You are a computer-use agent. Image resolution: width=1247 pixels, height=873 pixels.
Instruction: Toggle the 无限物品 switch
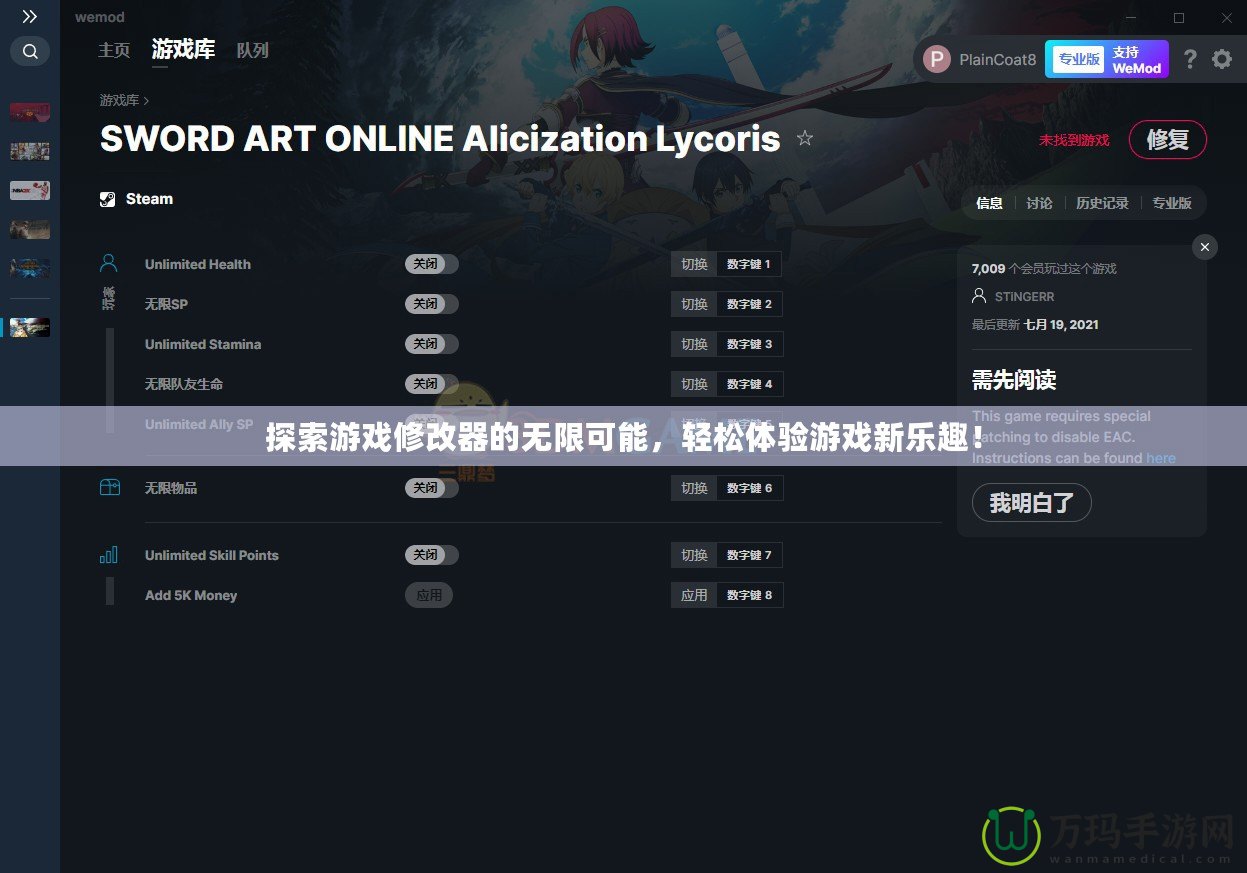tap(432, 488)
